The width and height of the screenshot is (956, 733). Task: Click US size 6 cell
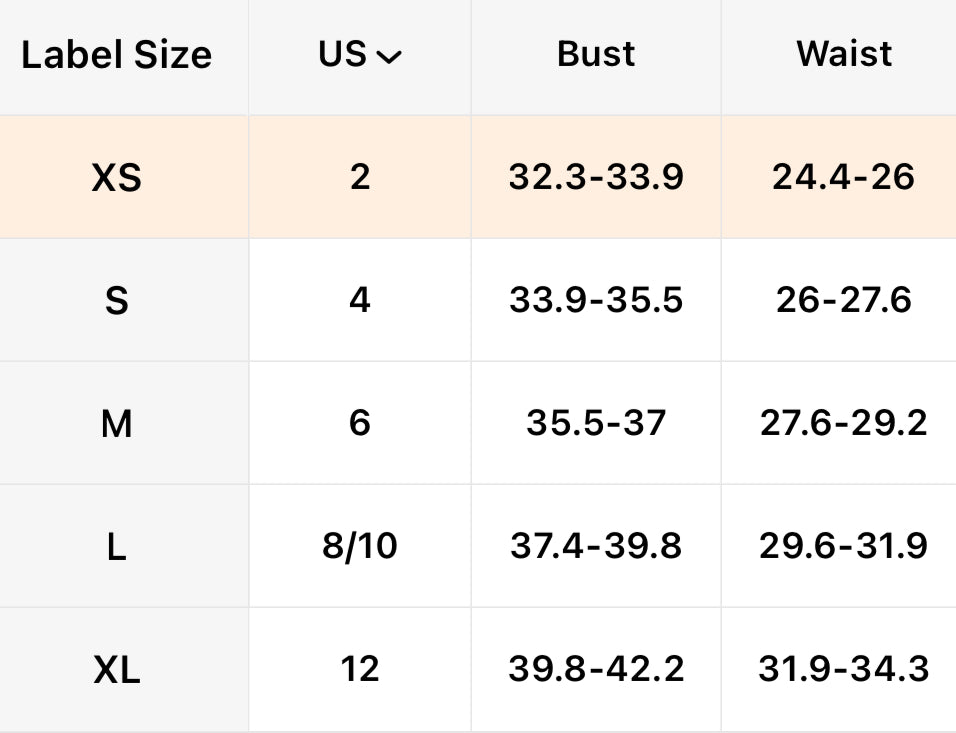pos(360,423)
